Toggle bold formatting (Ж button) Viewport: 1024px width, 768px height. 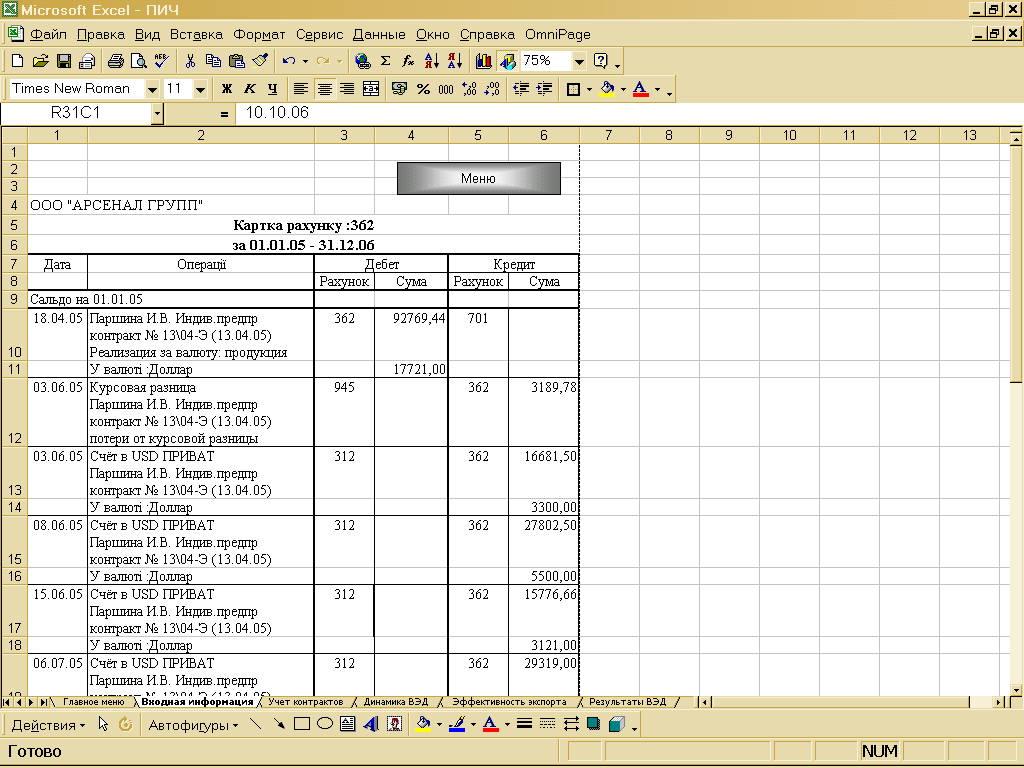click(x=227, y=89)
